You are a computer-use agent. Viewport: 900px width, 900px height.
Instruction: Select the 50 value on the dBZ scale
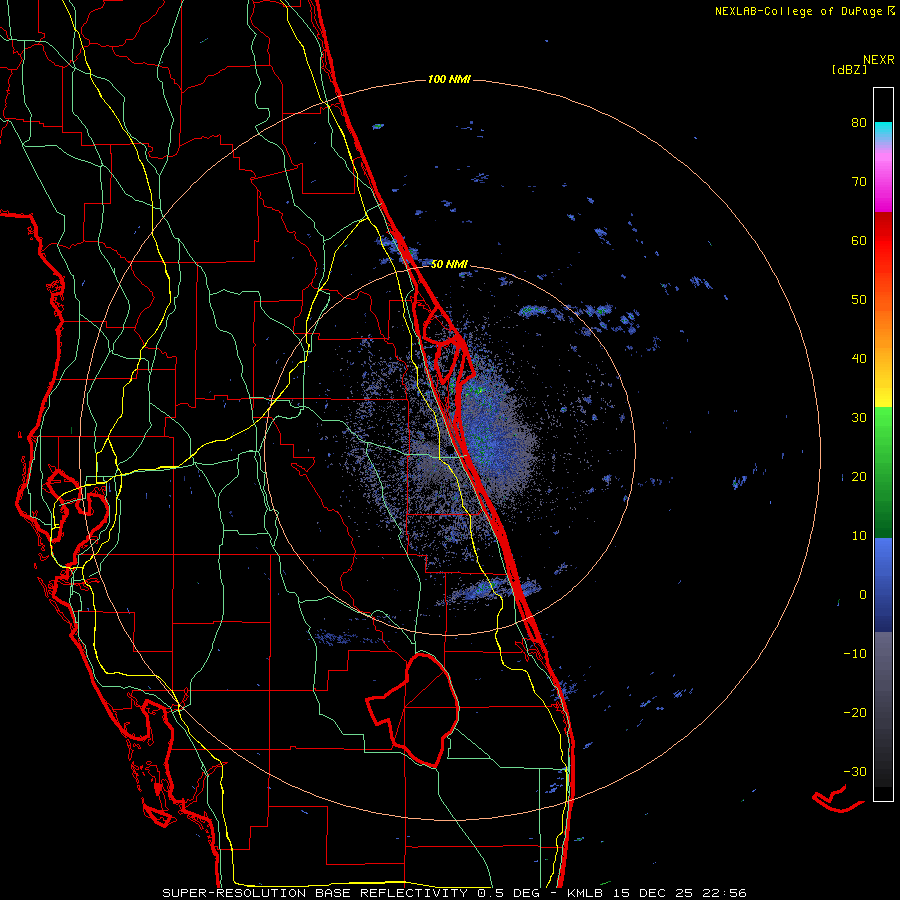click(859, 300)
